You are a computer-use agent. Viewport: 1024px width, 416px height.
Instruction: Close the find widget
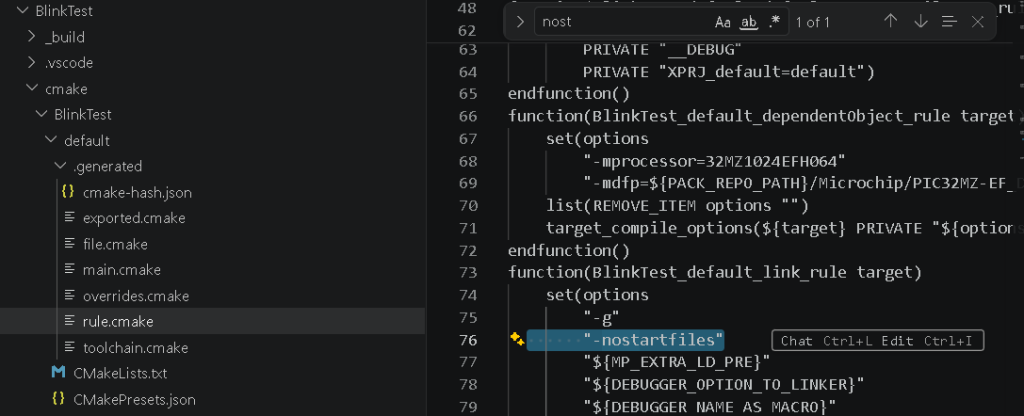[x=978, y=22]
